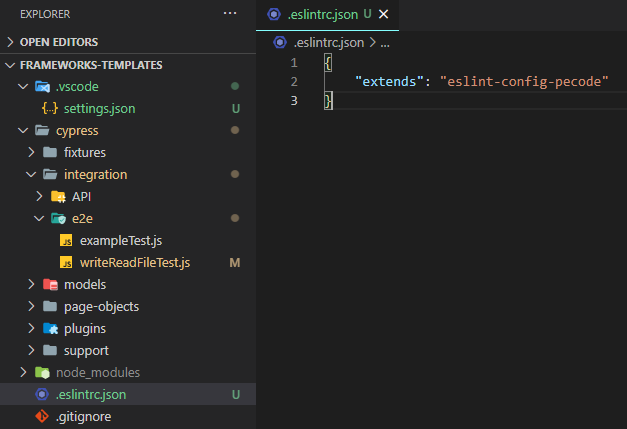Expand the fixtures folder chevron
Image resolution: width=627 pixels, height=429 pixels.
pyautogui.click(x=33, y=152)
